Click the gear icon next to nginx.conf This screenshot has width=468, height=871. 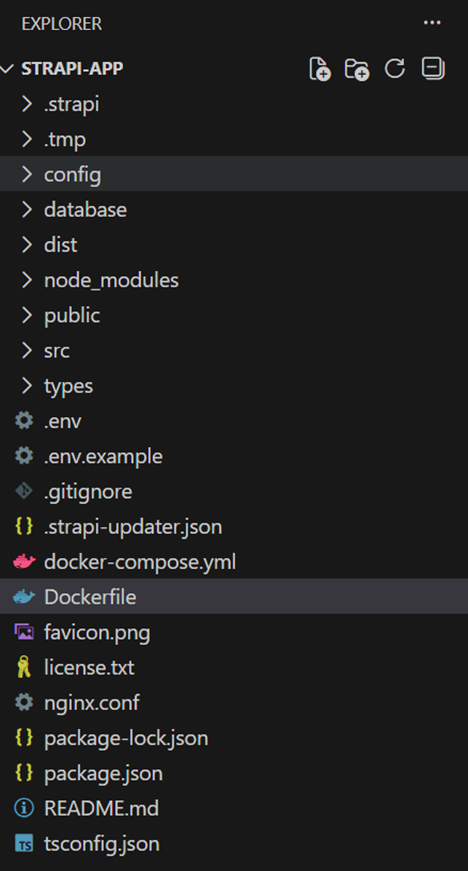pos(24,703)
